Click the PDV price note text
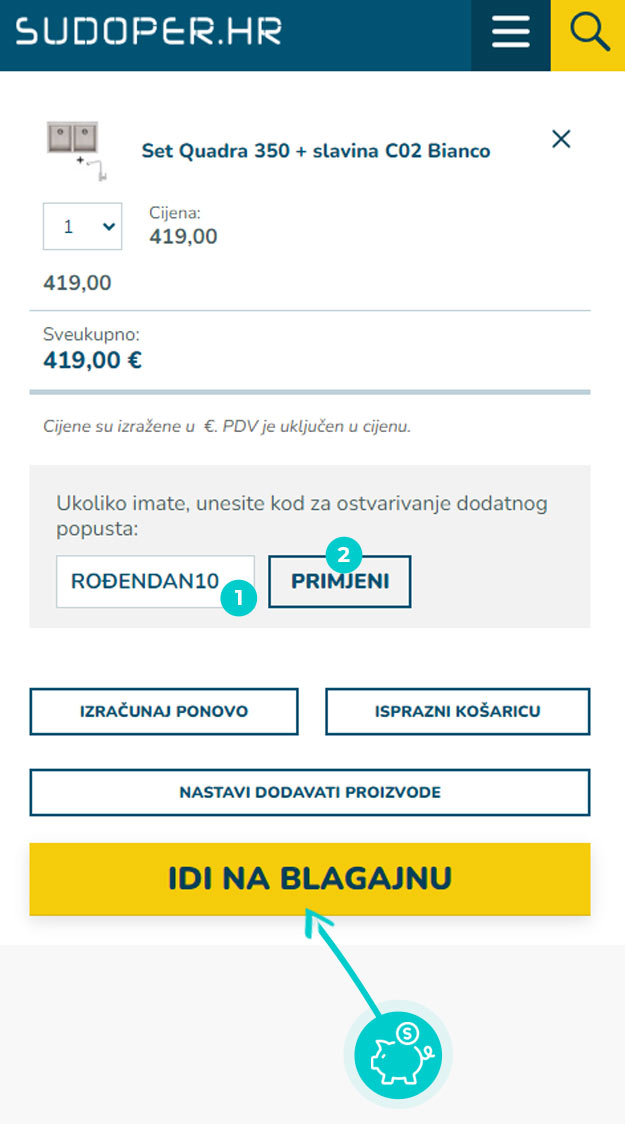The image size is (625, 1124). (x=227, y=426)
